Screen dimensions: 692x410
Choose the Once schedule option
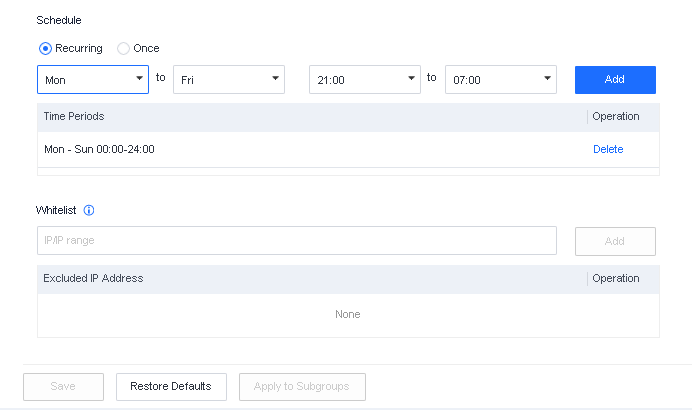124,48
